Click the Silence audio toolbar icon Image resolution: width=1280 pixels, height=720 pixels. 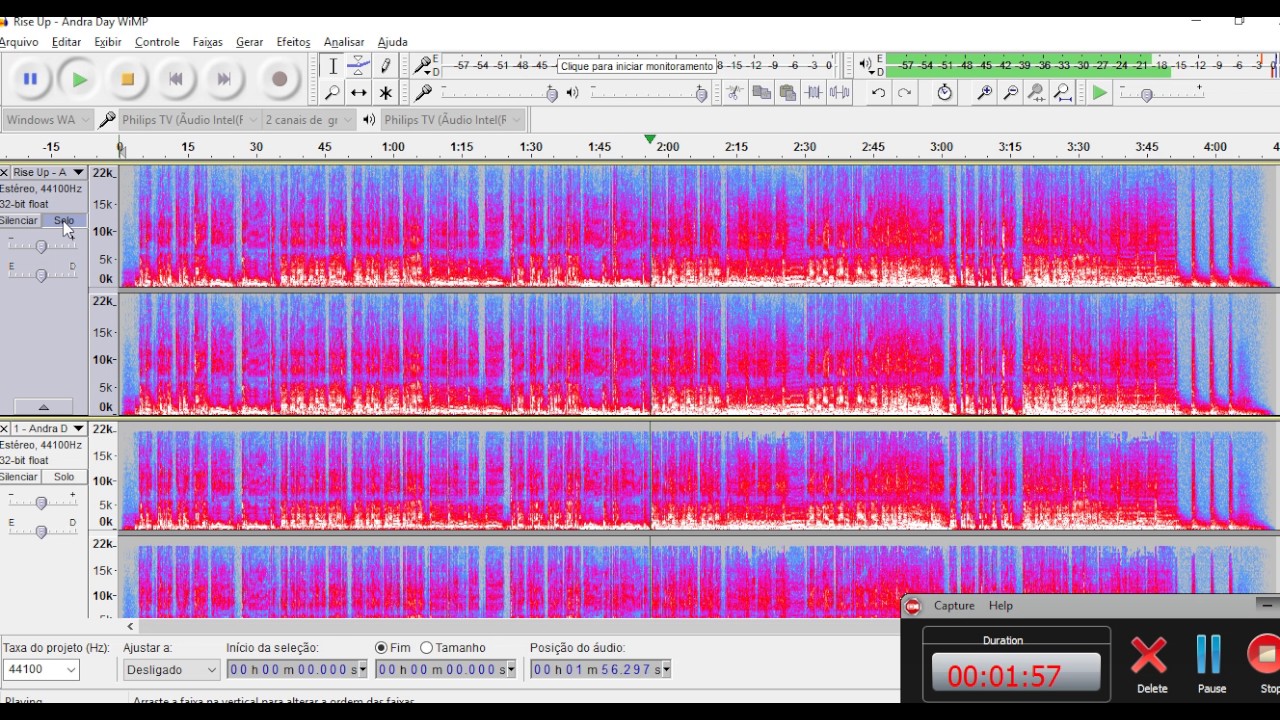[839, 93]
